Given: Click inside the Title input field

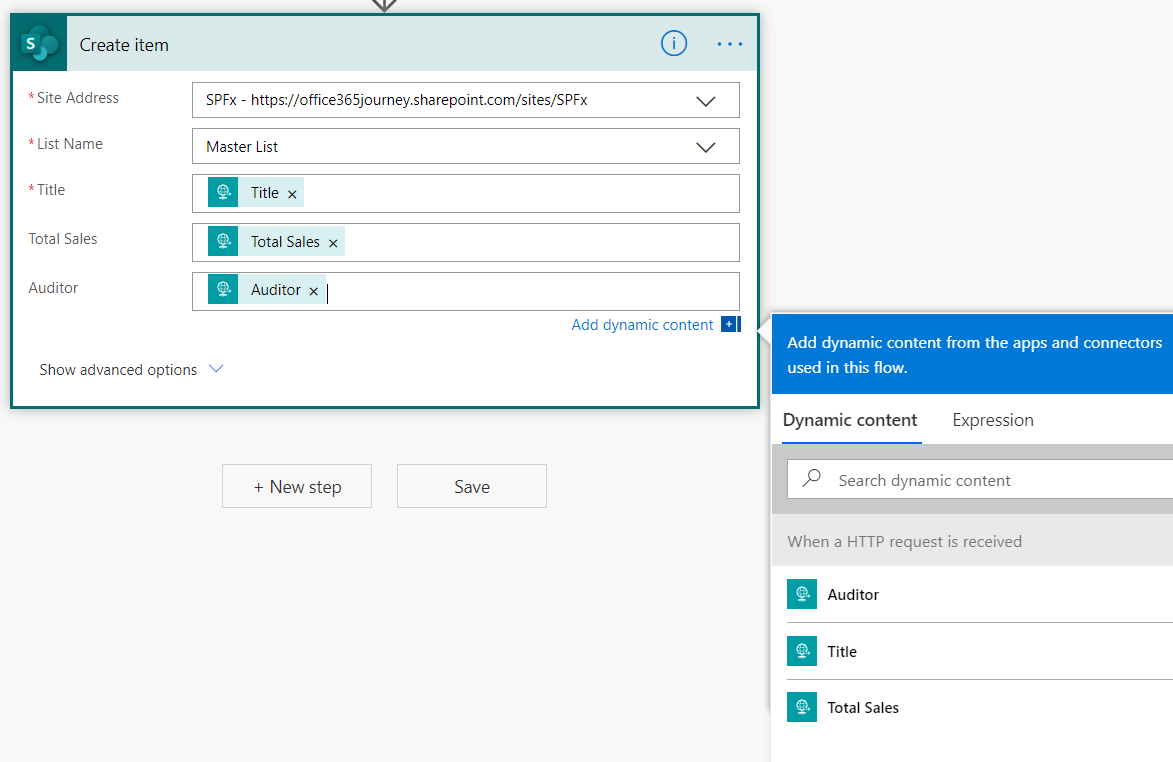Looking at the screenshot, I should (466, 194).
